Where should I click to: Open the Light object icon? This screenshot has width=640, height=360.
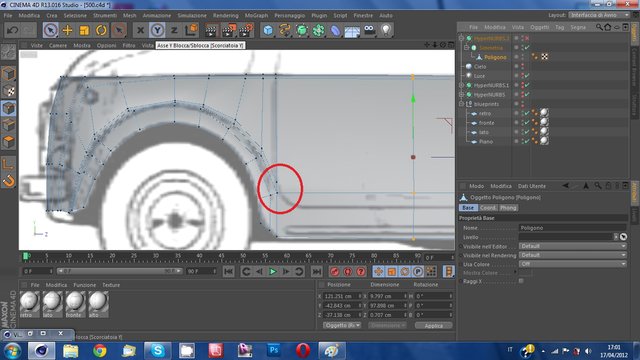click(386, 30)
